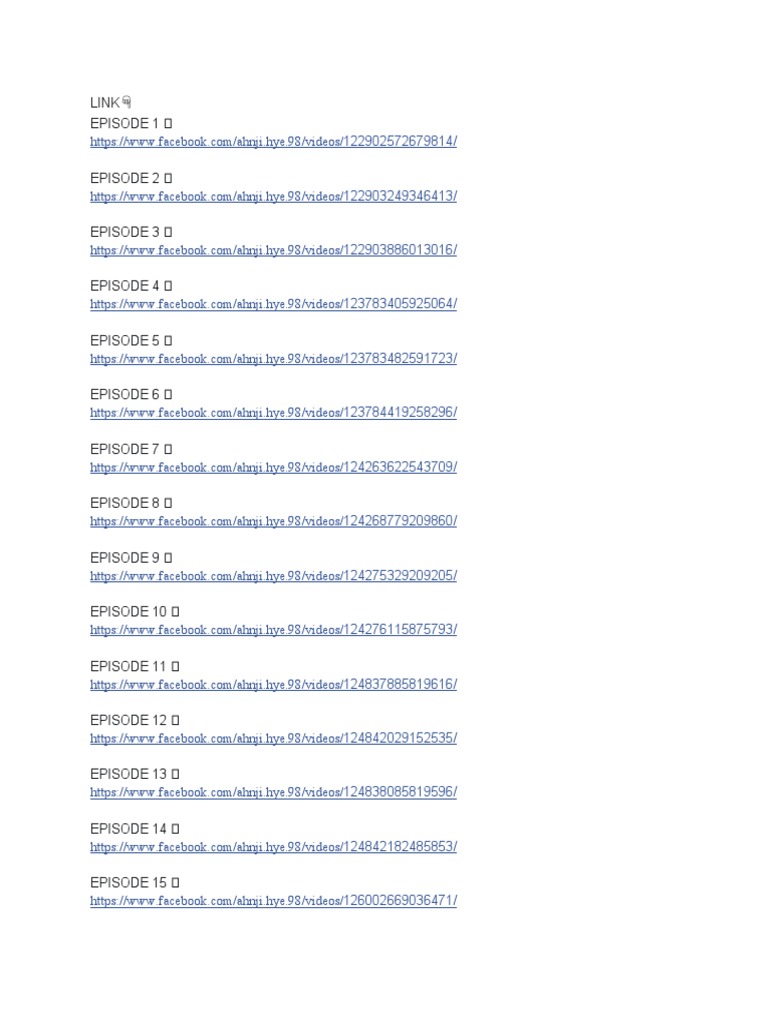
Task: Open the Episode 3 Facebook video link
Action: point(274,249)
